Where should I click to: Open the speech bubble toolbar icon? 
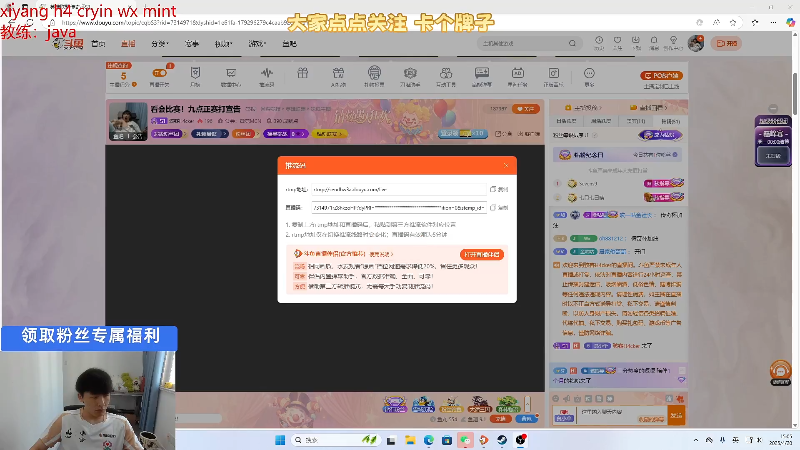482,73
